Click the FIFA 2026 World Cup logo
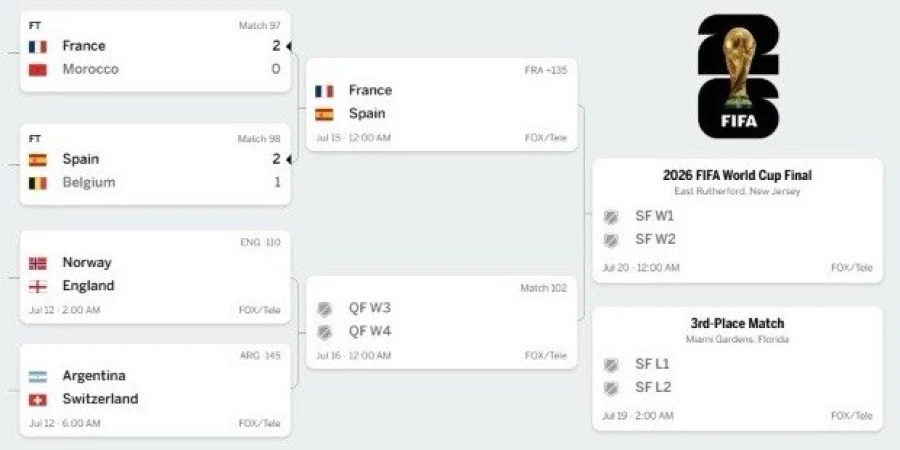 pyautogui.click(x=739, y=76)
